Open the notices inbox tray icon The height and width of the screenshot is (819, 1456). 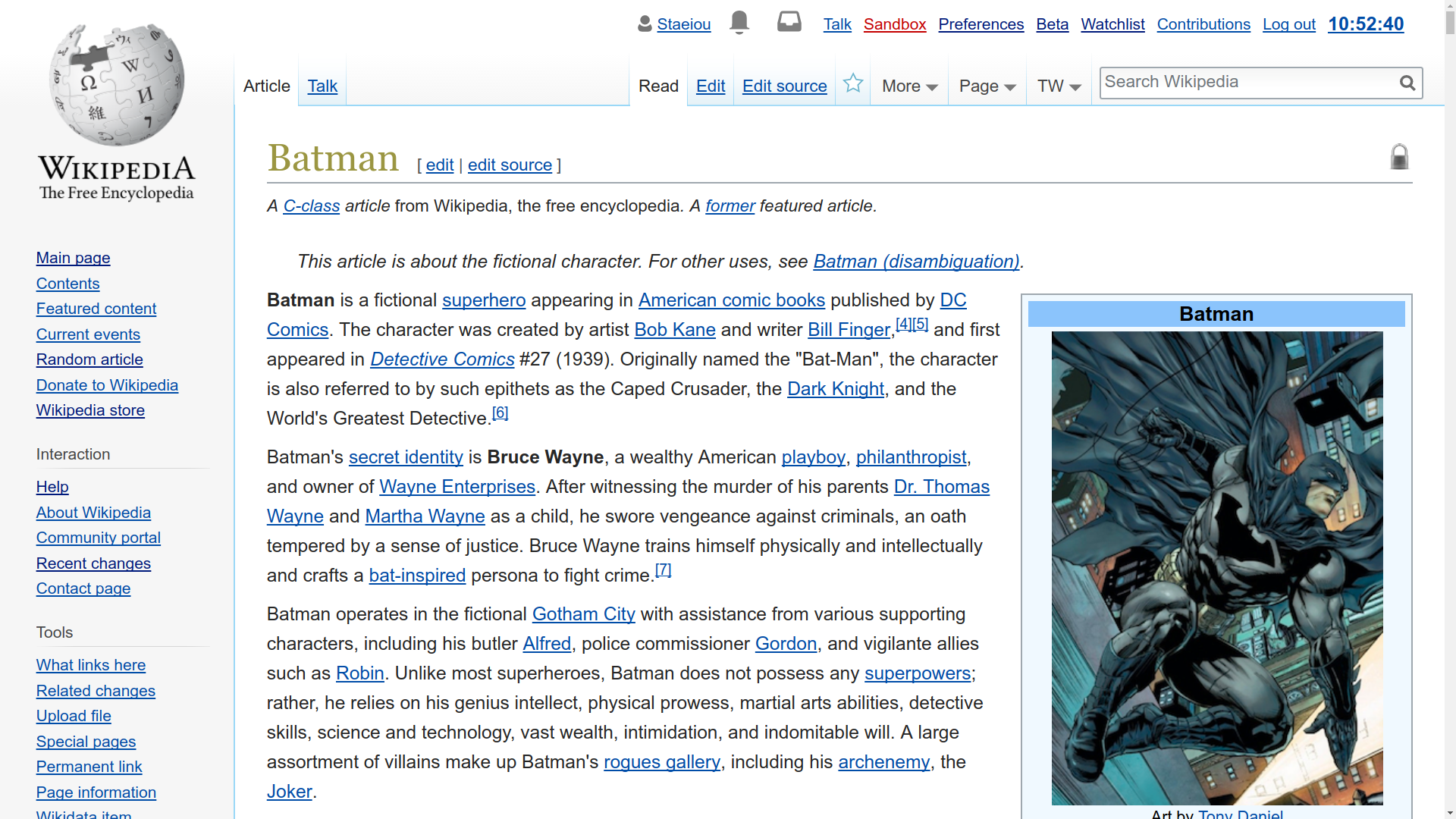pos(789,22)
